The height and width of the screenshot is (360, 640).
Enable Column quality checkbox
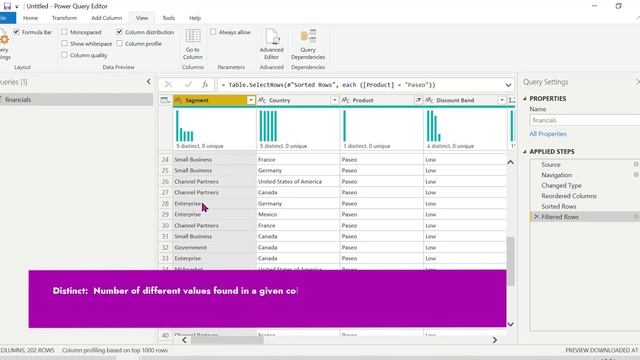[x=64, y=55]
